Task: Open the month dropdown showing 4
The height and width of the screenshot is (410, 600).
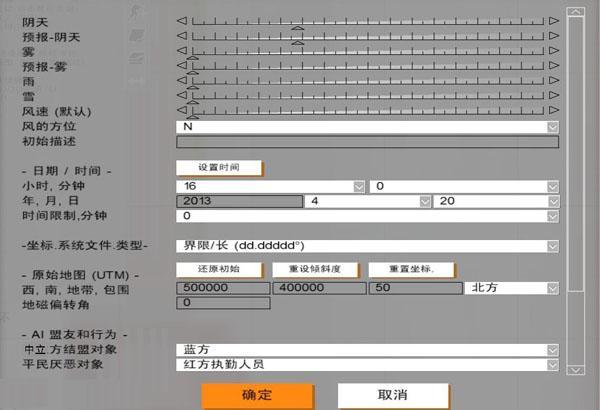Action: point(368,201)
